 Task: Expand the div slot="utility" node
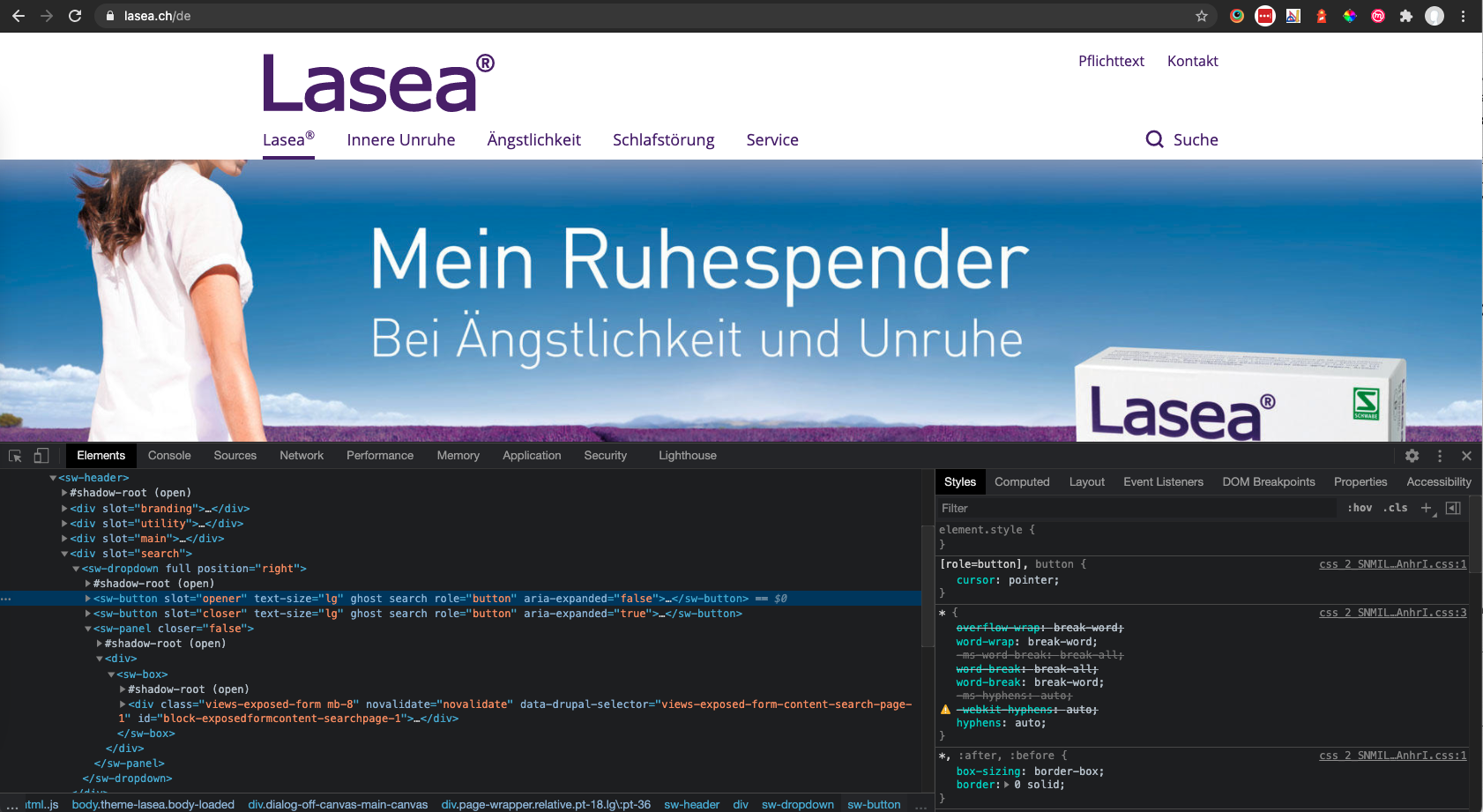coord(64,524)
